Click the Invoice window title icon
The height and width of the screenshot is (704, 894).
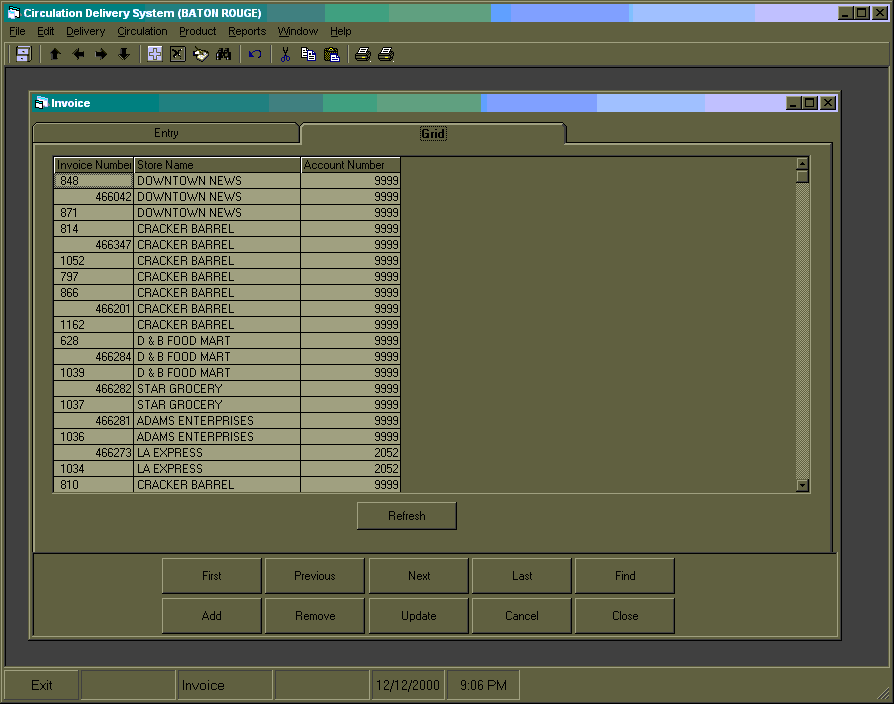point(42,103)
